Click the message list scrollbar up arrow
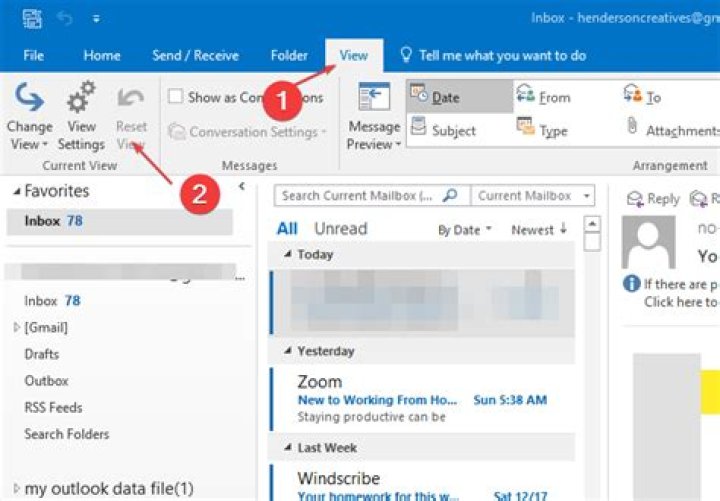 [x=592, y=224]
